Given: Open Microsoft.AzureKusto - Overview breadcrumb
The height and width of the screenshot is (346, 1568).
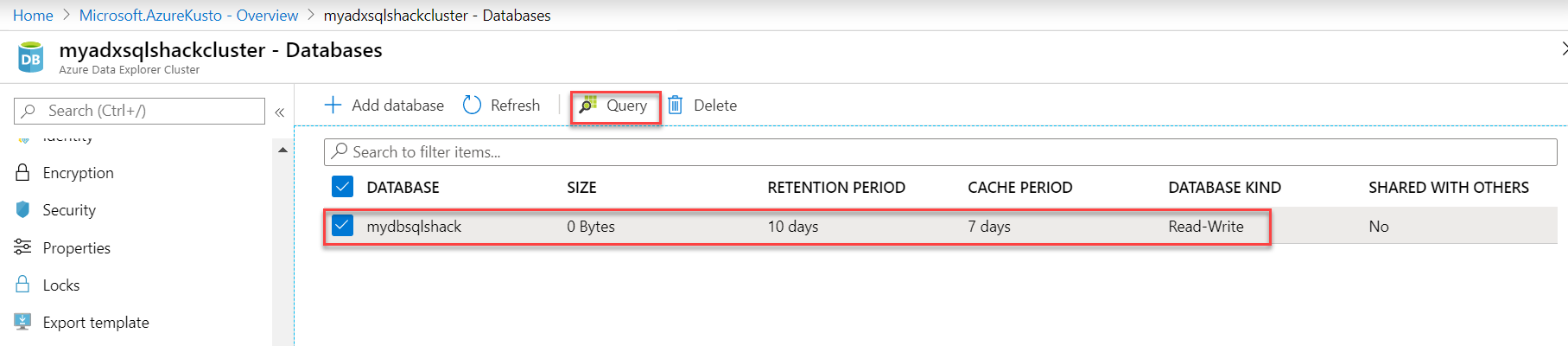Looking at the screenshot, I should (188, 16).
